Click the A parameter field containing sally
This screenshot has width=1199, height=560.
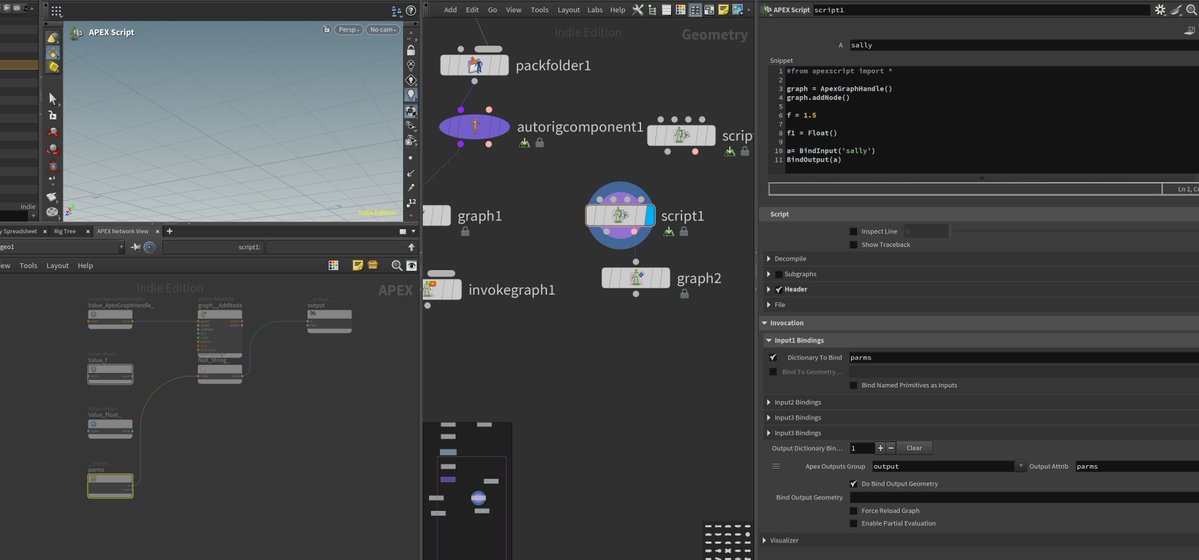click(1022, 45)
